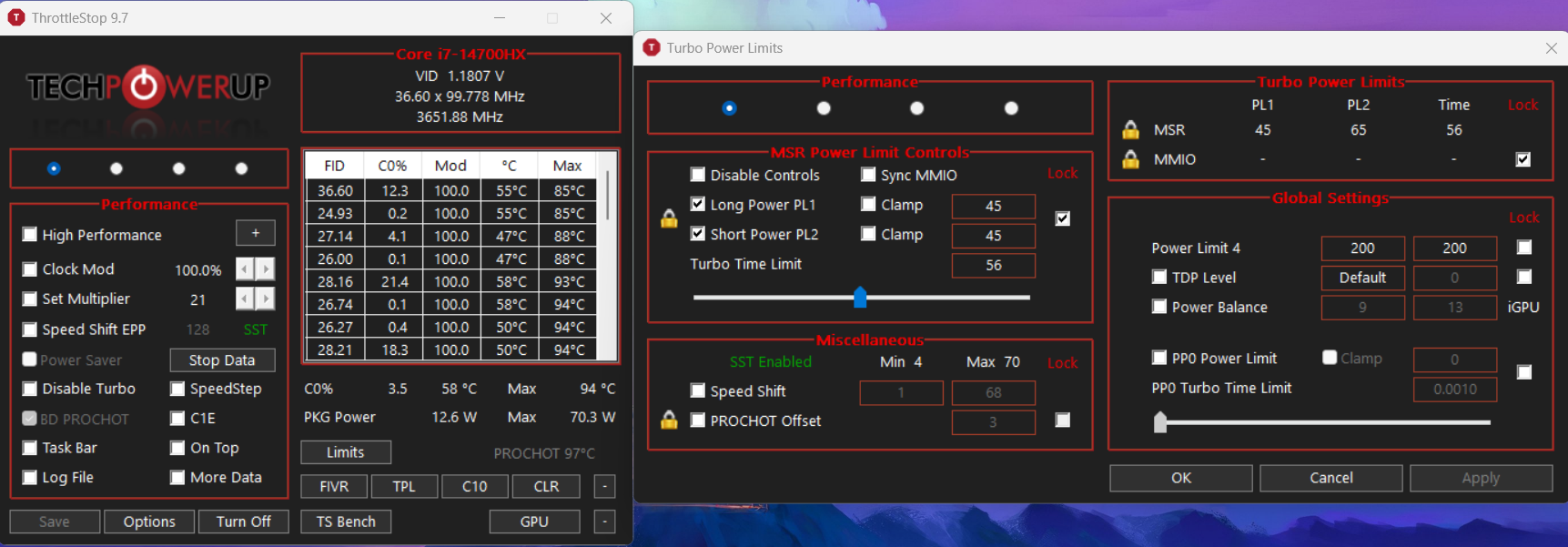Toggle the SpeedStep checkbox
The width and height of the screenshot is (1568, 547).
pyautogui.click(x=177, y=389)
